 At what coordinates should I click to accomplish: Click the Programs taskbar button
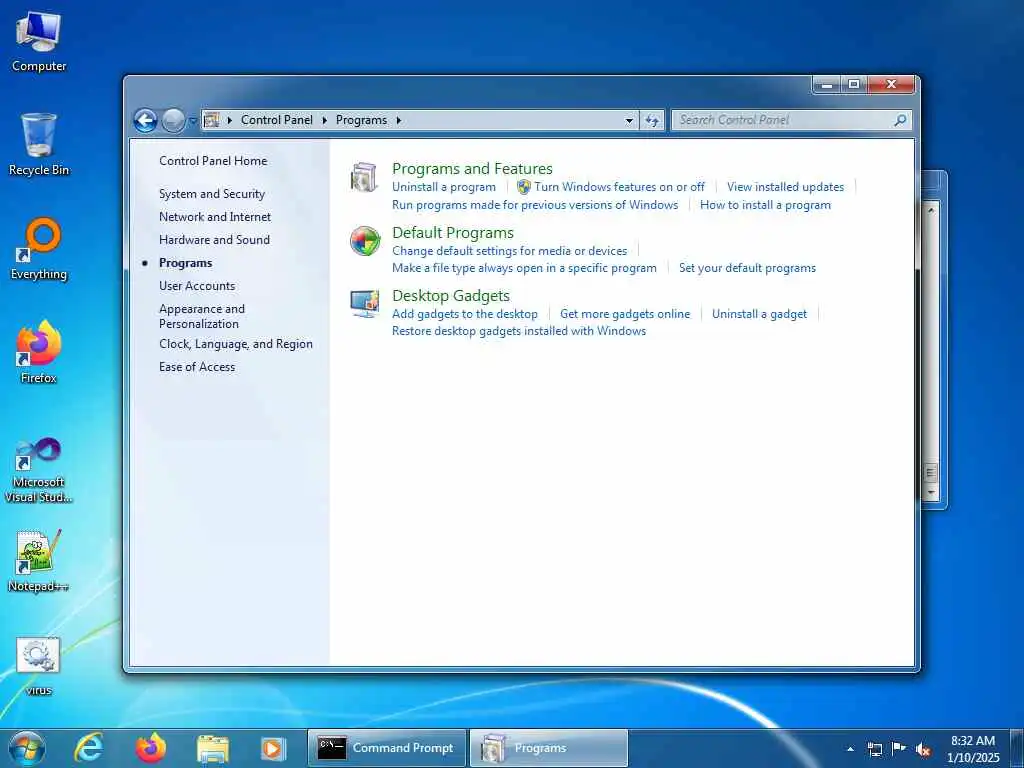pos(549,748)
